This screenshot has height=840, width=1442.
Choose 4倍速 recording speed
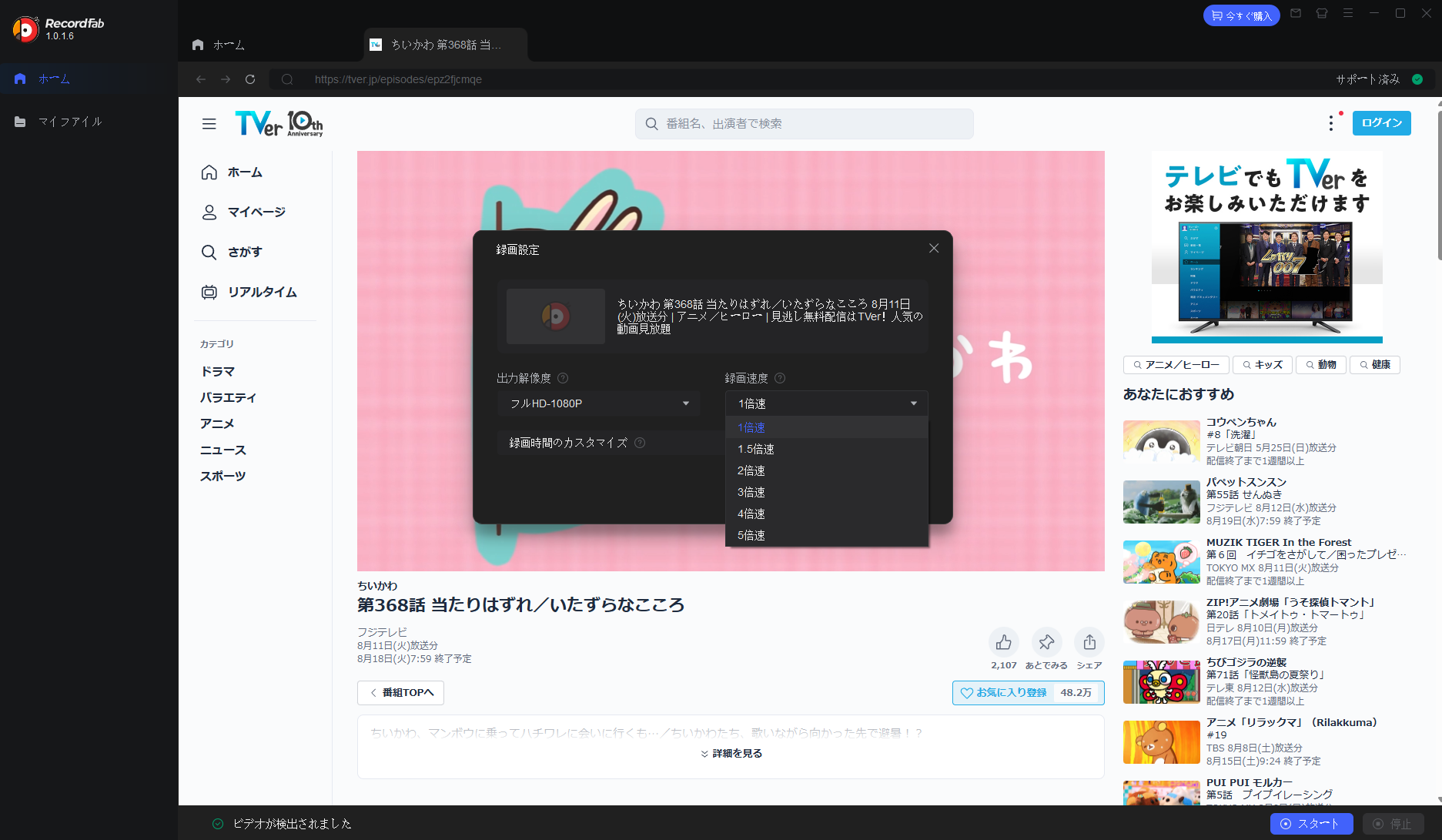tap(827, 514)
